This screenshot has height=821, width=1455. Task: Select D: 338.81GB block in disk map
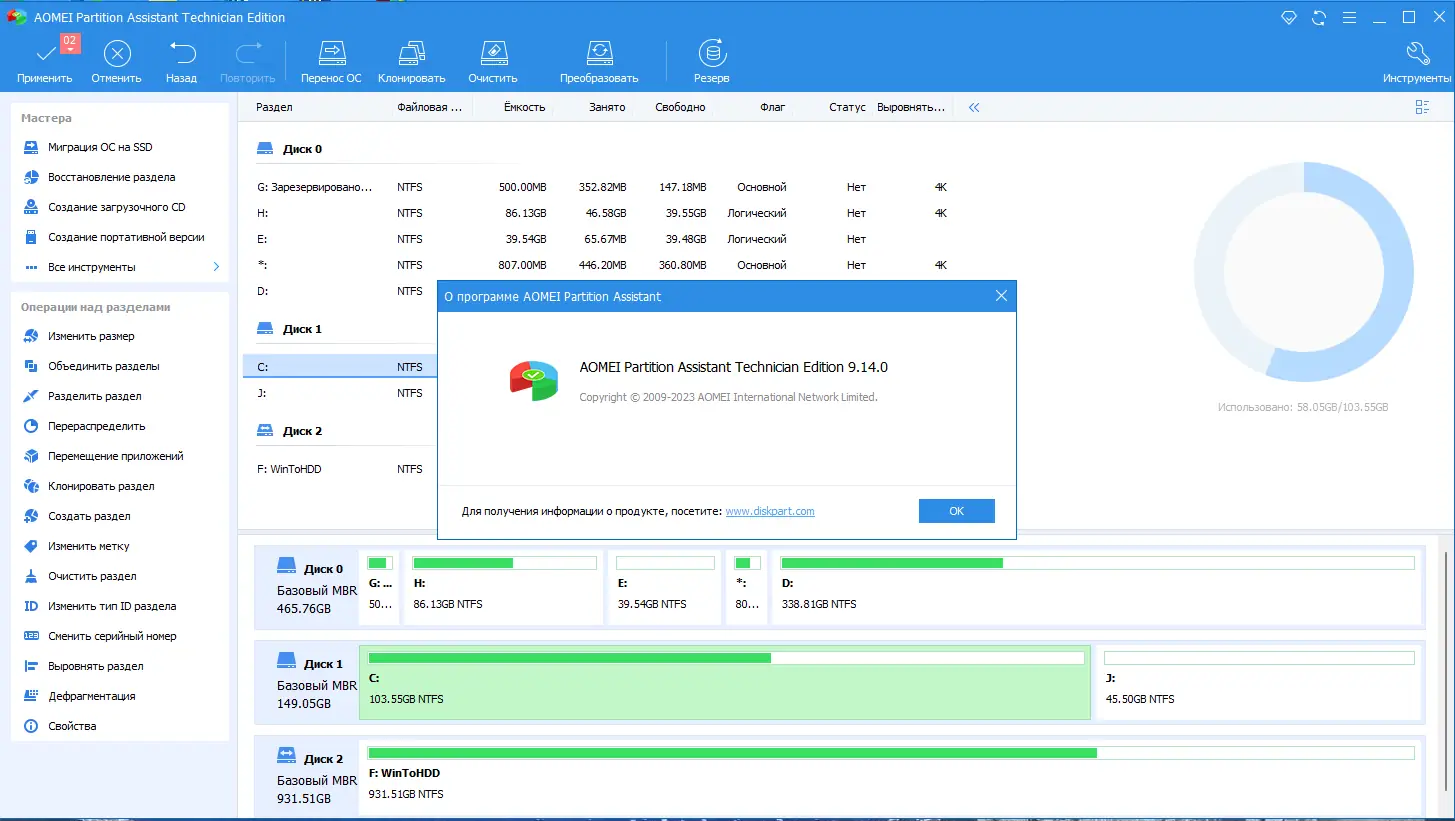[x=1098, y=587]
